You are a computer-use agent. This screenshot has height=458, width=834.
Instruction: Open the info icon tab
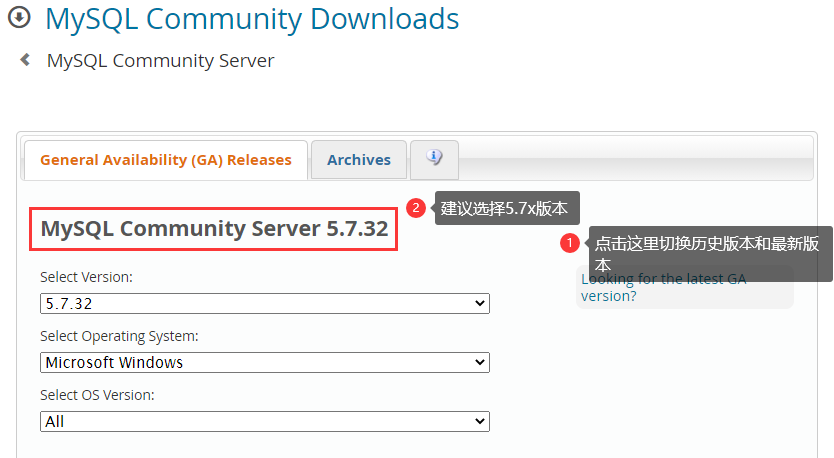435,159
